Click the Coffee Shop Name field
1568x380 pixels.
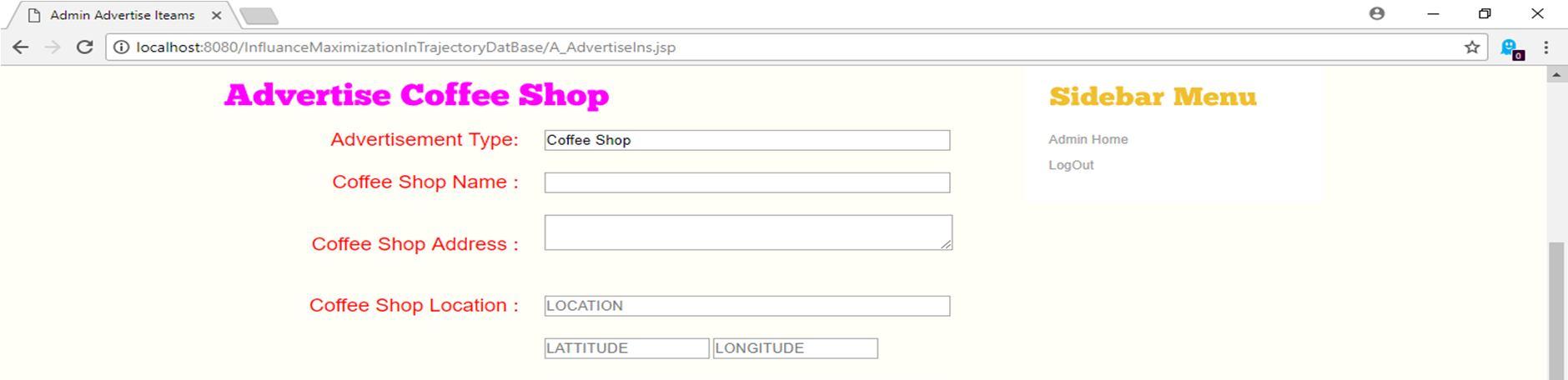click(747, 182)
